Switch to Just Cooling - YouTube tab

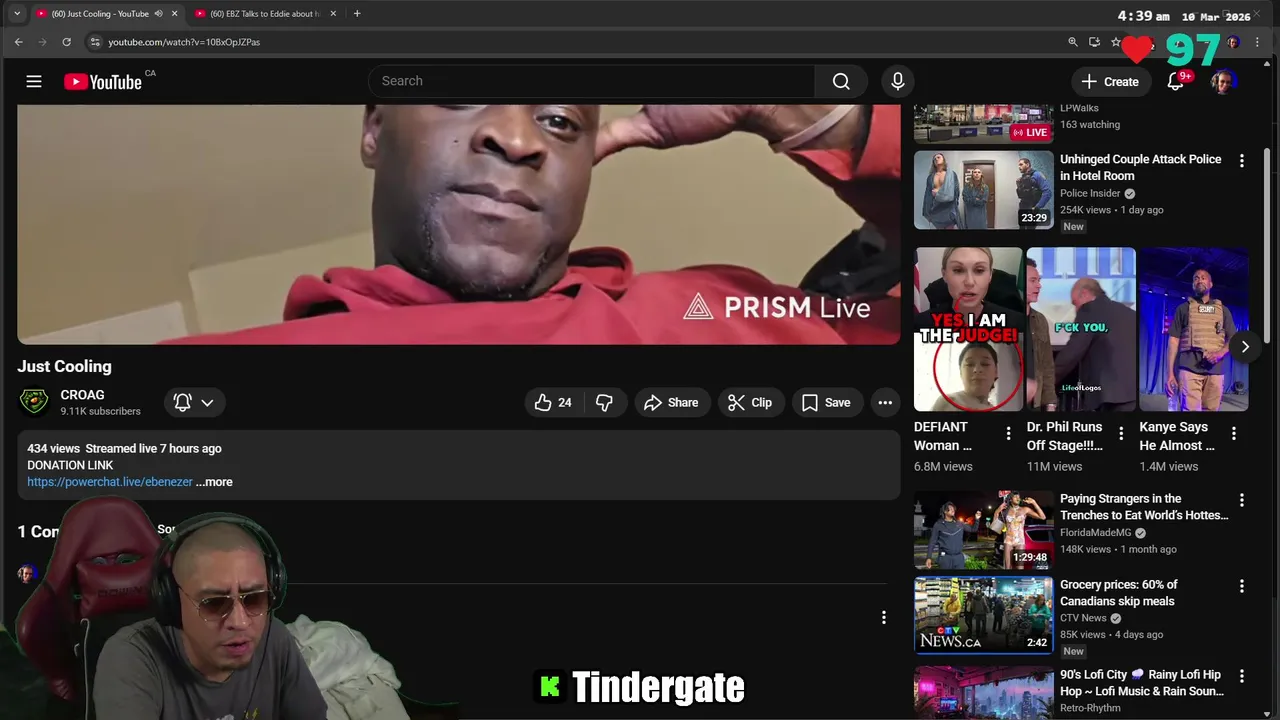click(100, 14)
